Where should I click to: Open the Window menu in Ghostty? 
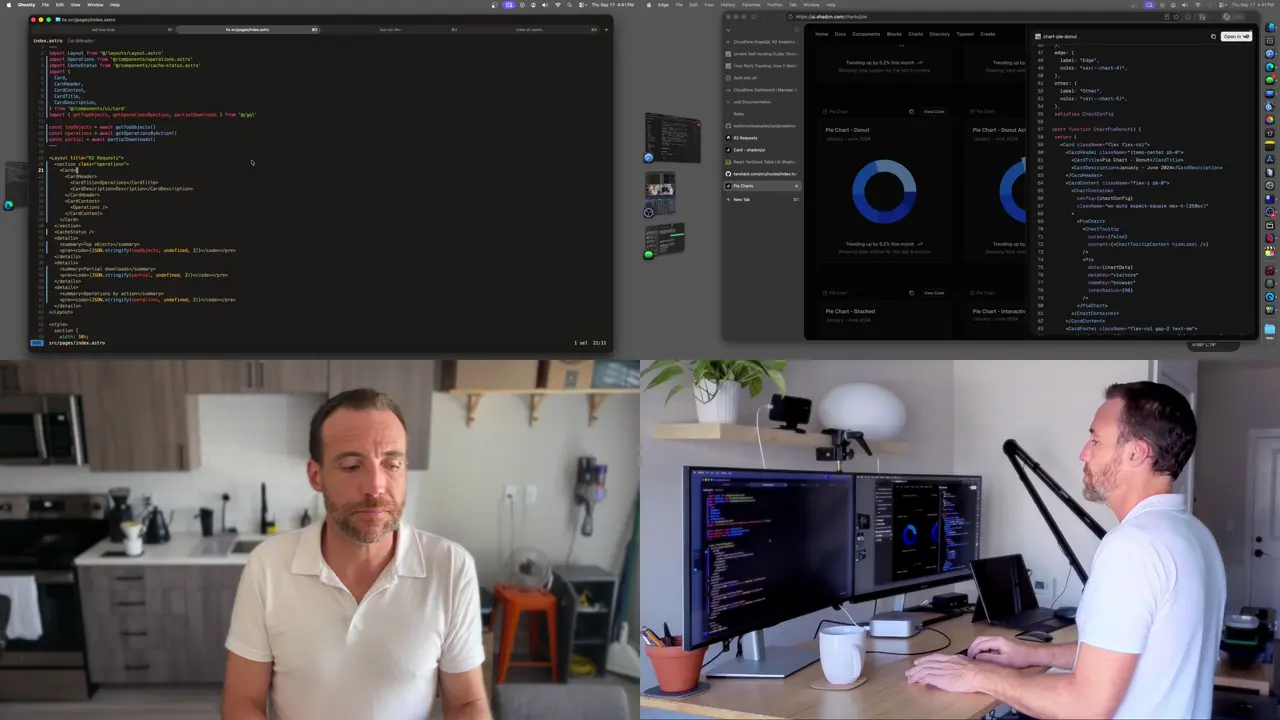pyautogui.click(x=95, y=4)
